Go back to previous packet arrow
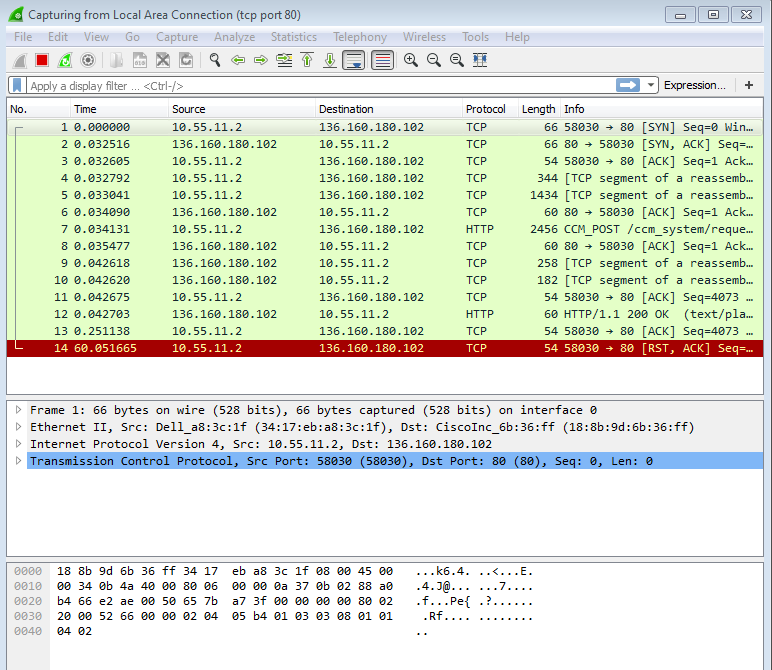This screenshot has height=670, width=772. [x=238, y=60]
